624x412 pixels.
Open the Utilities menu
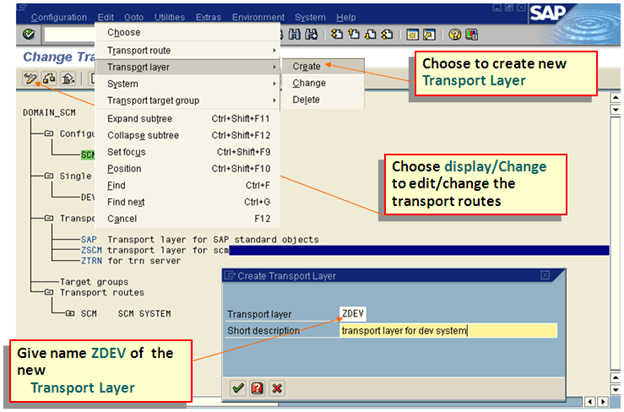pyautogui.click(x=170, y=18)
